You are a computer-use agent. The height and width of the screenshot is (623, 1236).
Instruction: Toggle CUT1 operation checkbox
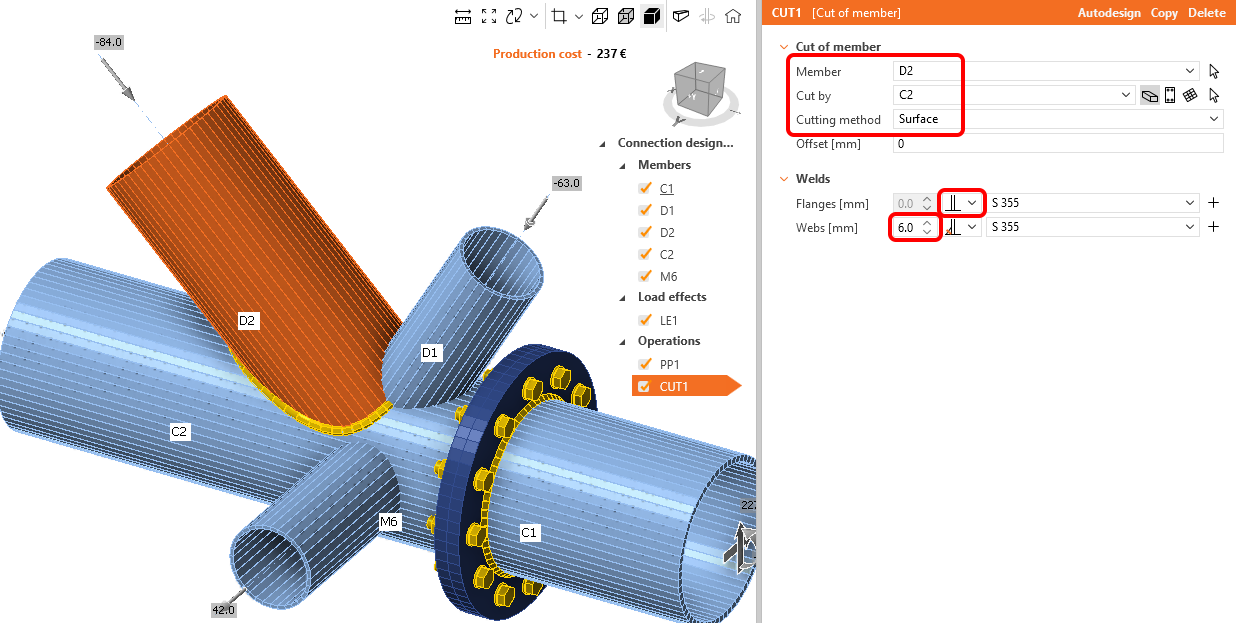(645, 386)
